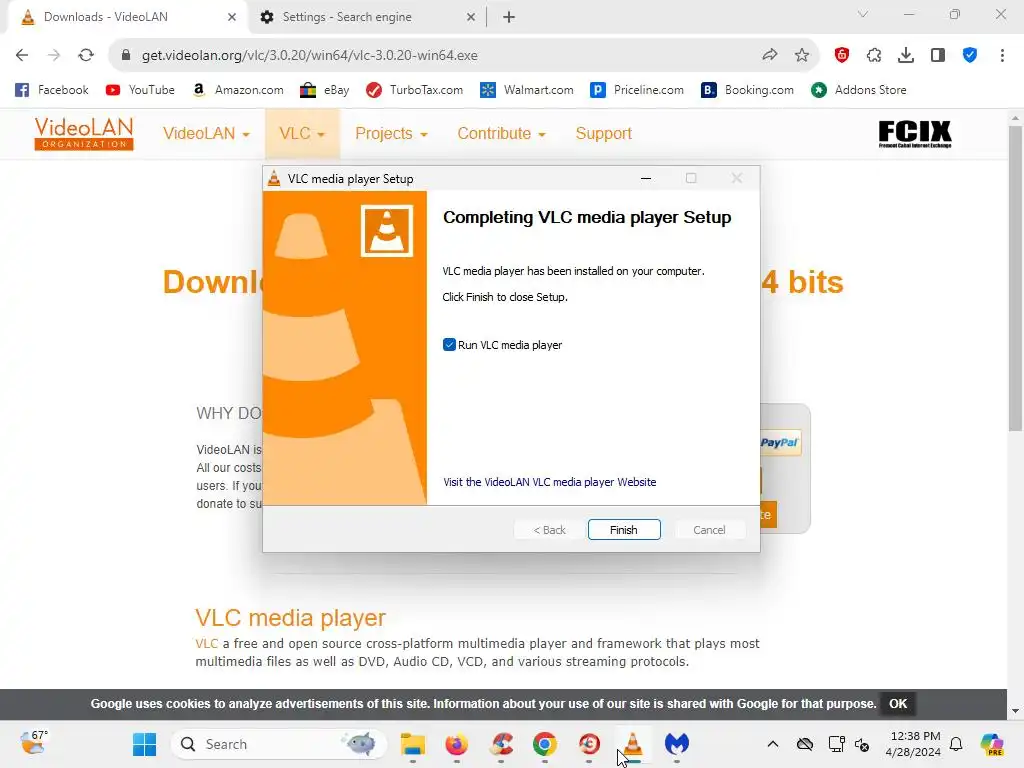Open the tab search chevron
Viewport: 1024px width, 768px height.
tap(863, 14)
